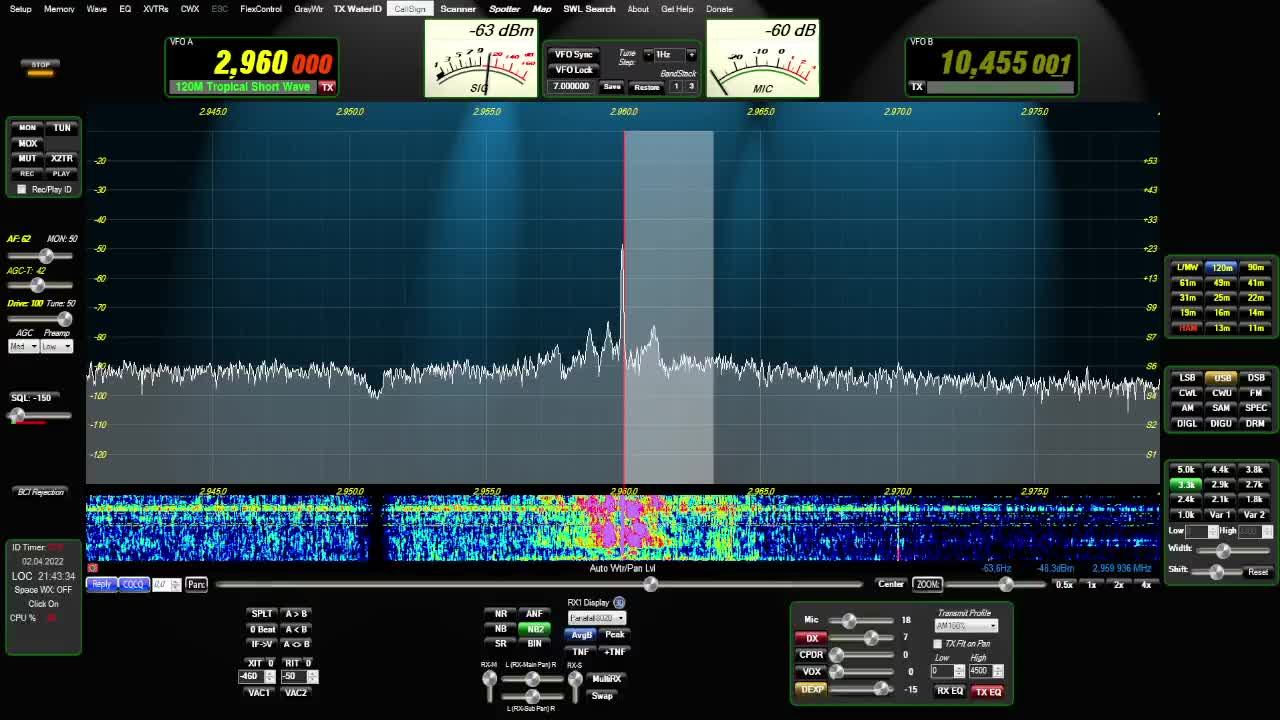Check the Rec/Play ID checkbox
Screen dimensions: 1280x720
22,189
